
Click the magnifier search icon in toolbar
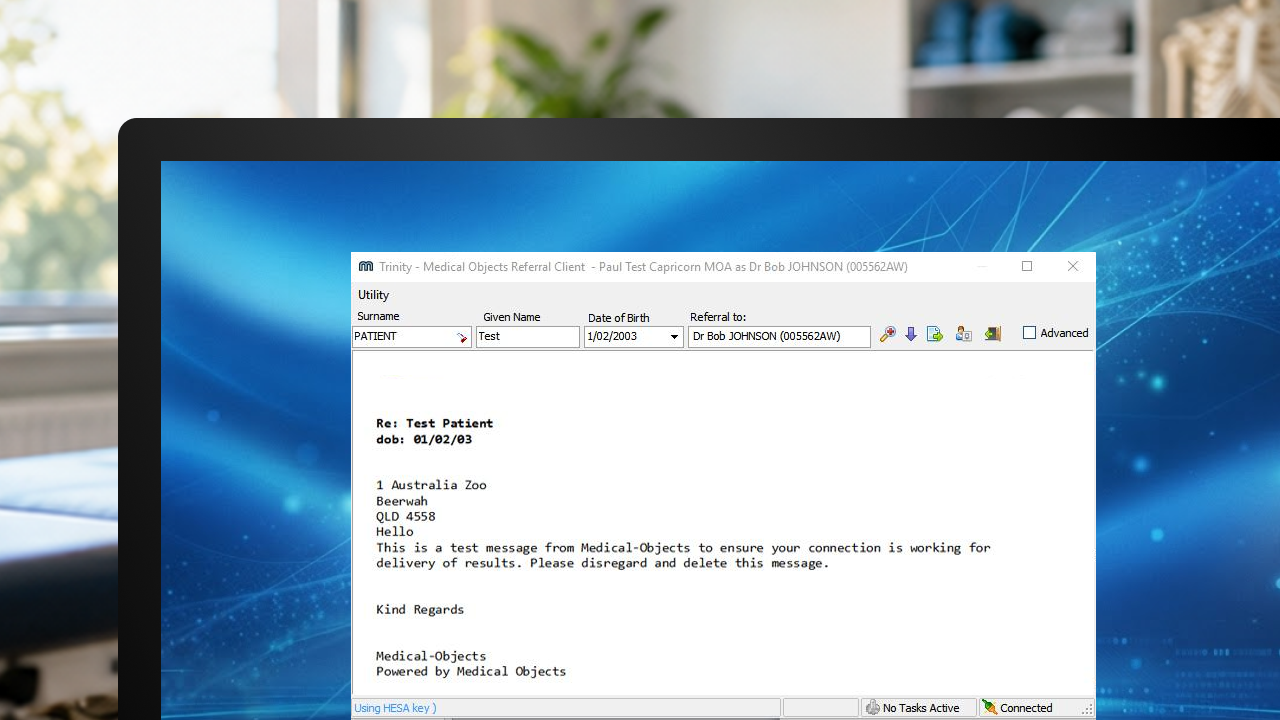pyautogui.click(x=887, y=334)
